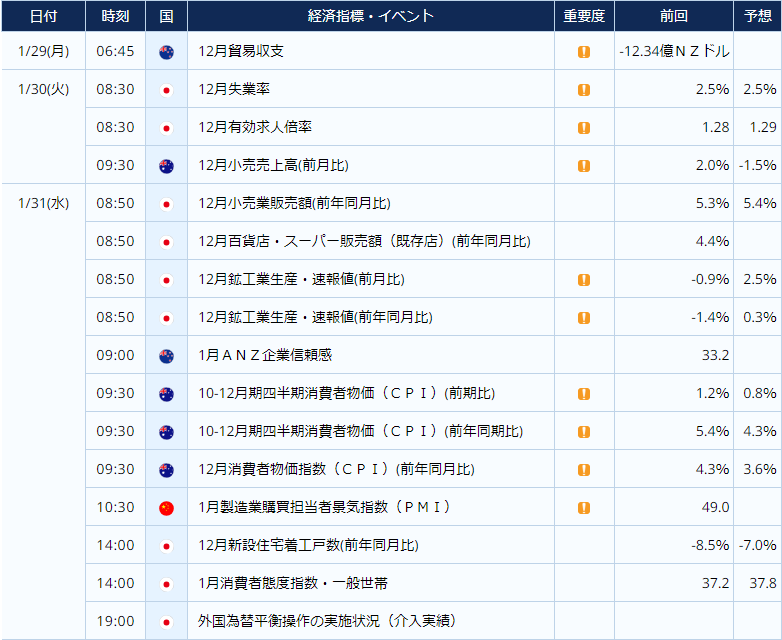Click the 06:45 time cell
782x640 pixels.
(x=115, y=51)
